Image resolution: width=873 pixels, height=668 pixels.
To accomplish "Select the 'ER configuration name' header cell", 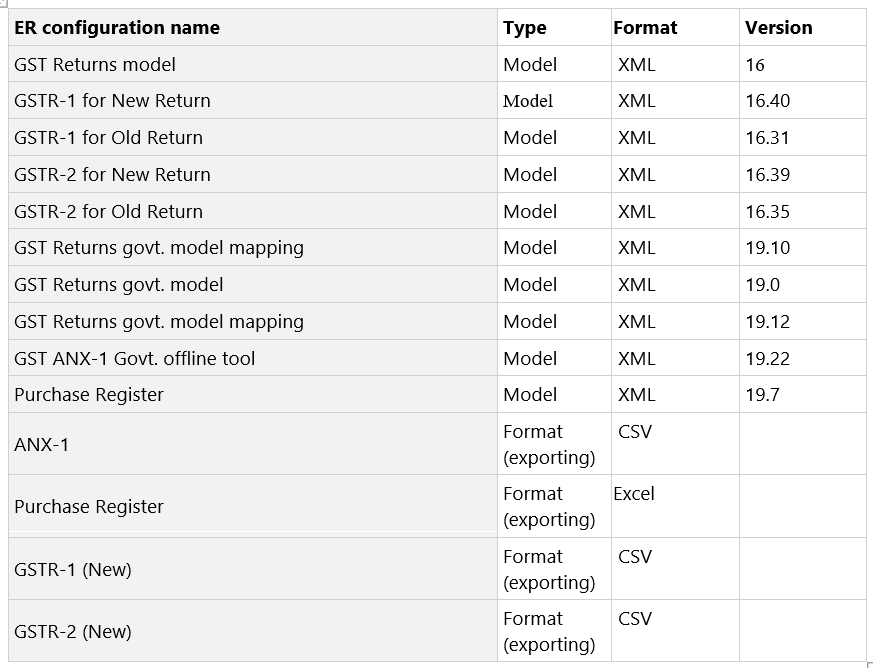I will tap(253, 27).
